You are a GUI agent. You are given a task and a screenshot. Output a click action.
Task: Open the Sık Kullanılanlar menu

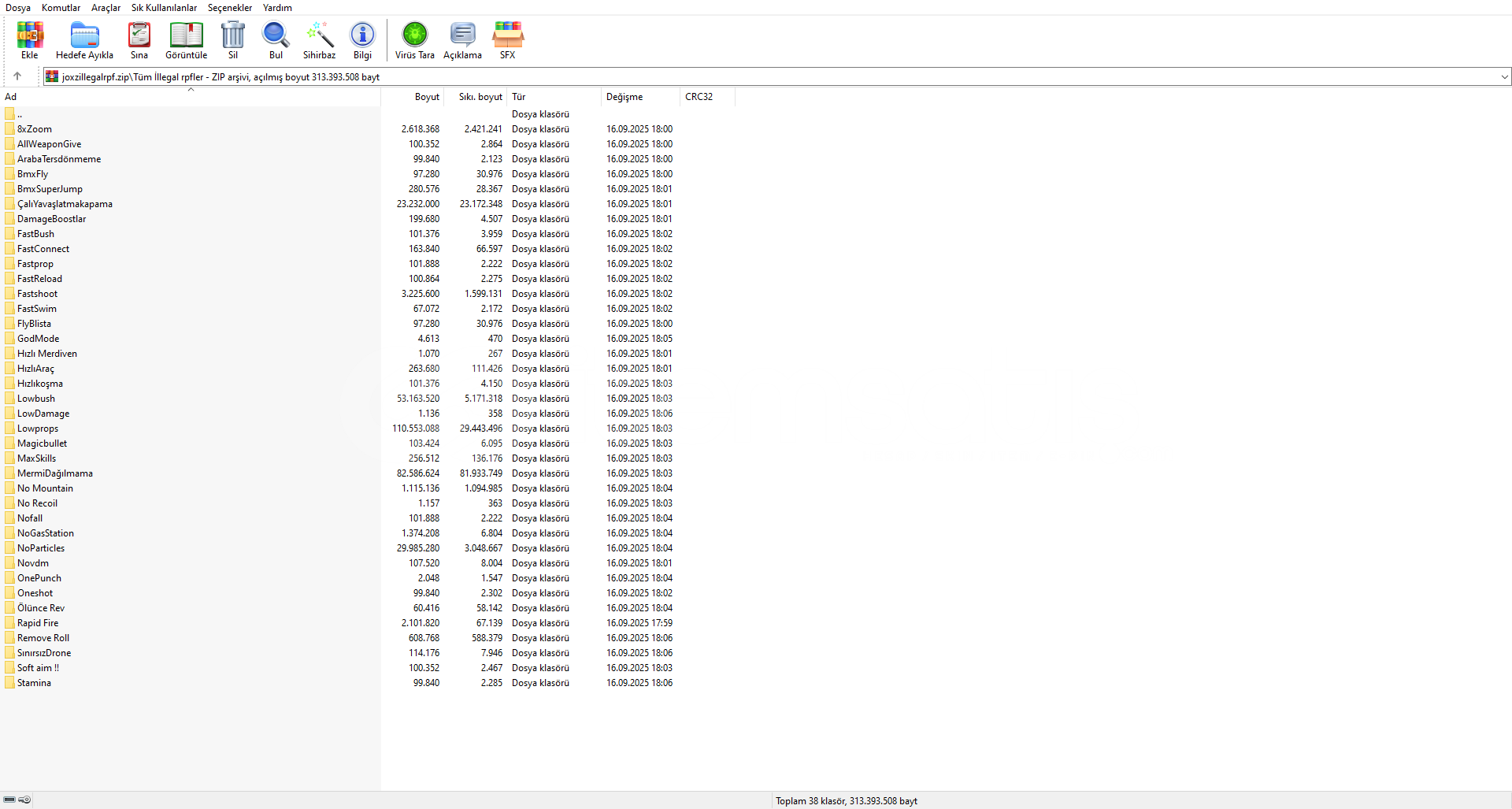click(x=164, y=8)
